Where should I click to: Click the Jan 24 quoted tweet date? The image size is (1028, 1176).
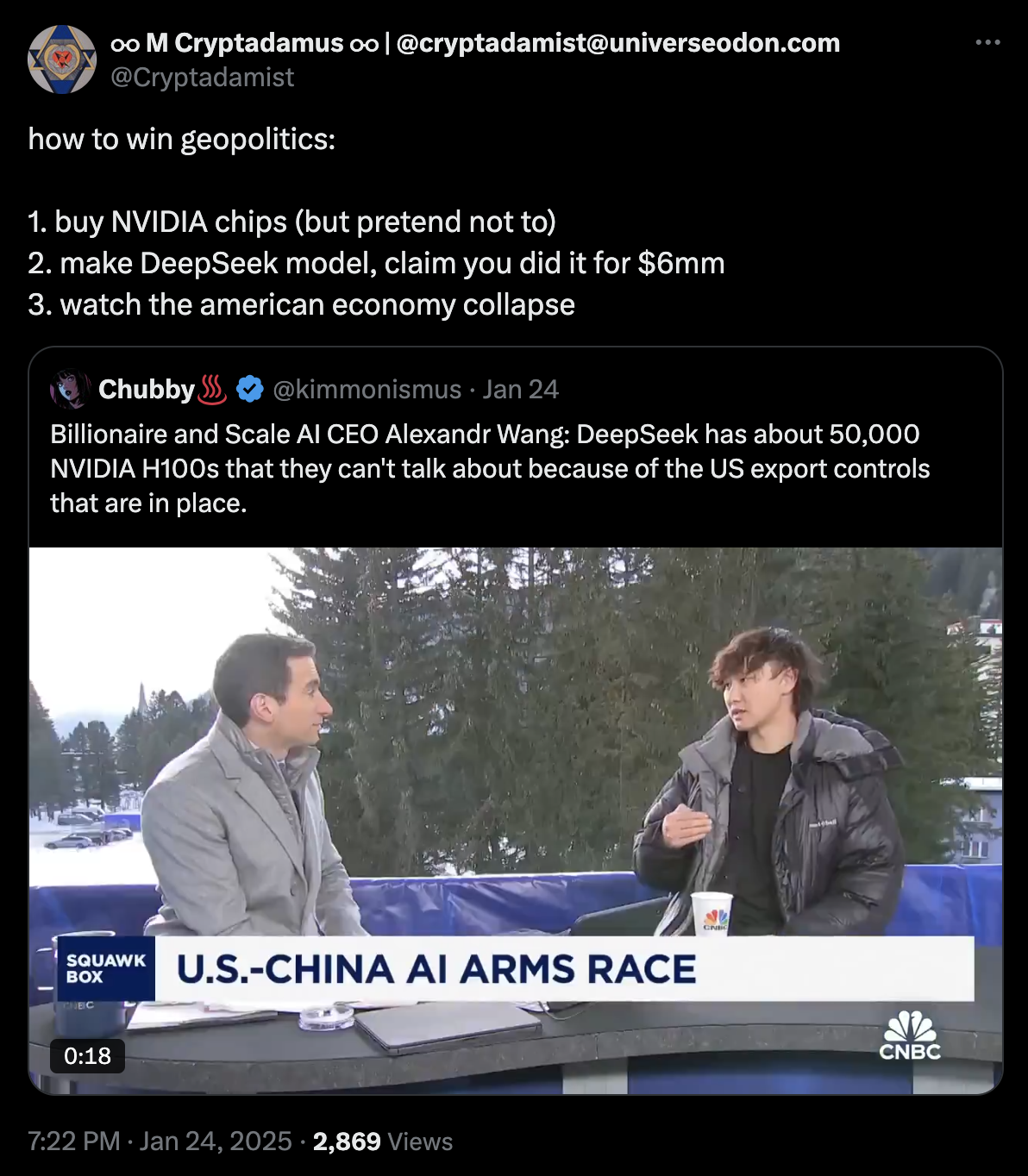521,390
